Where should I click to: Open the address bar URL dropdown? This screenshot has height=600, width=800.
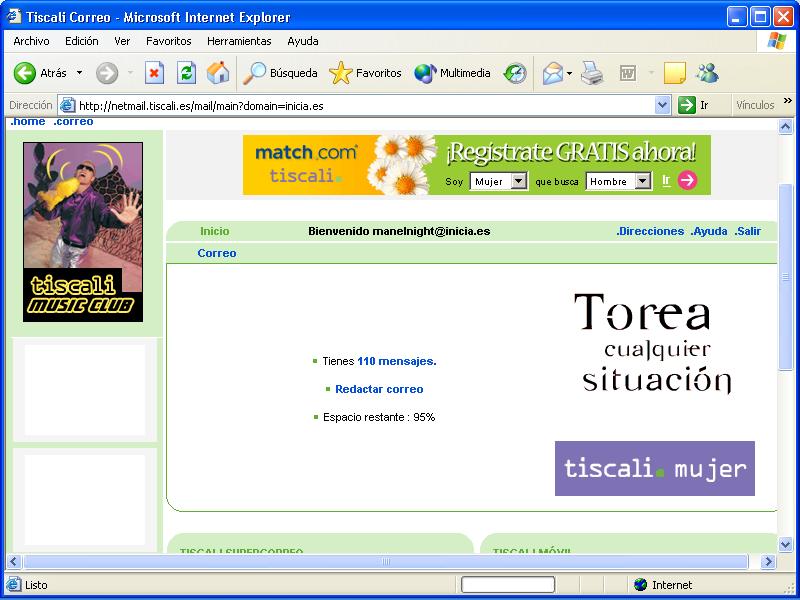click(662, 106)
